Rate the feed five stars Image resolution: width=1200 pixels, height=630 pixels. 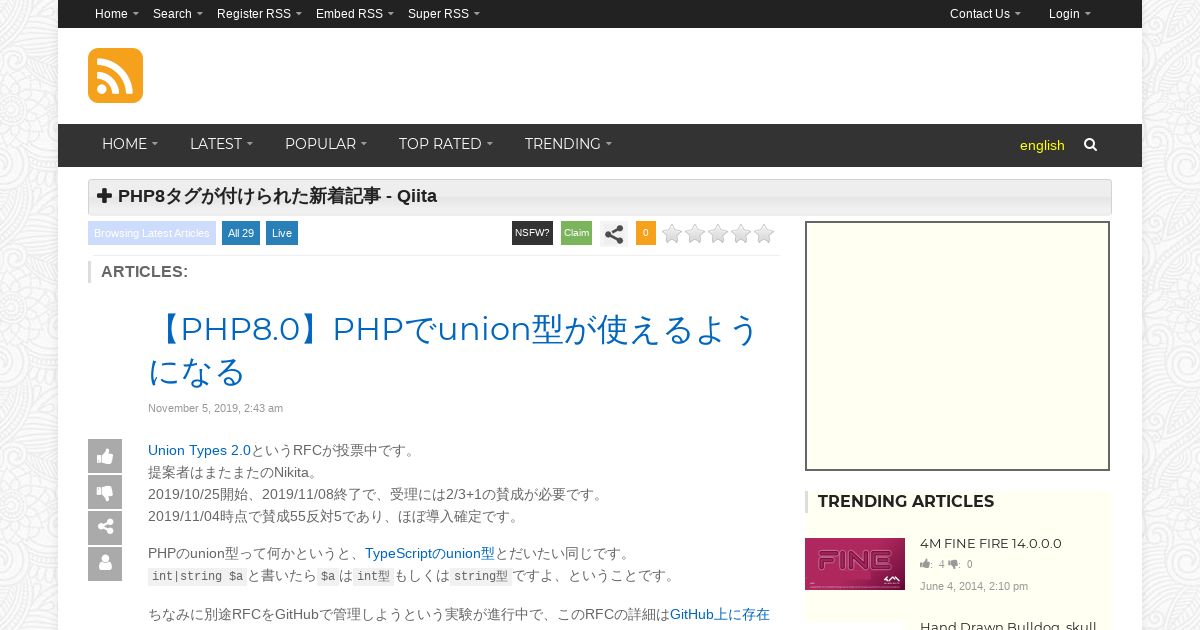(x=764, y=234)
